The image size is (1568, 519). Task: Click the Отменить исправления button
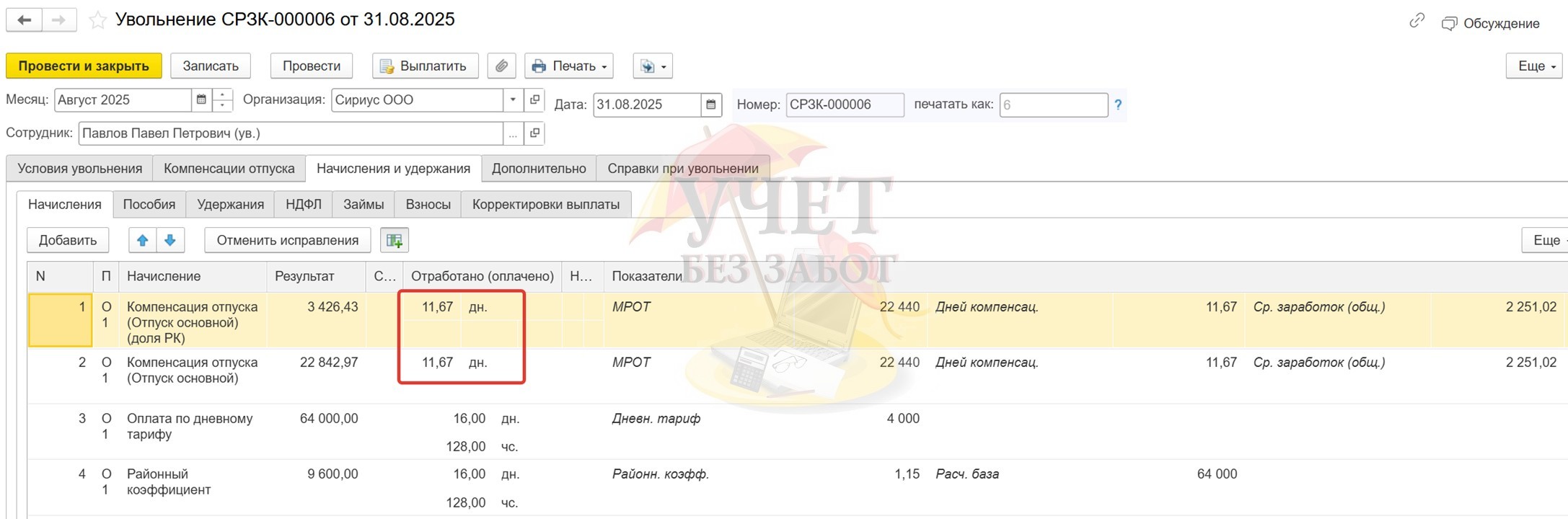point(287,241)
